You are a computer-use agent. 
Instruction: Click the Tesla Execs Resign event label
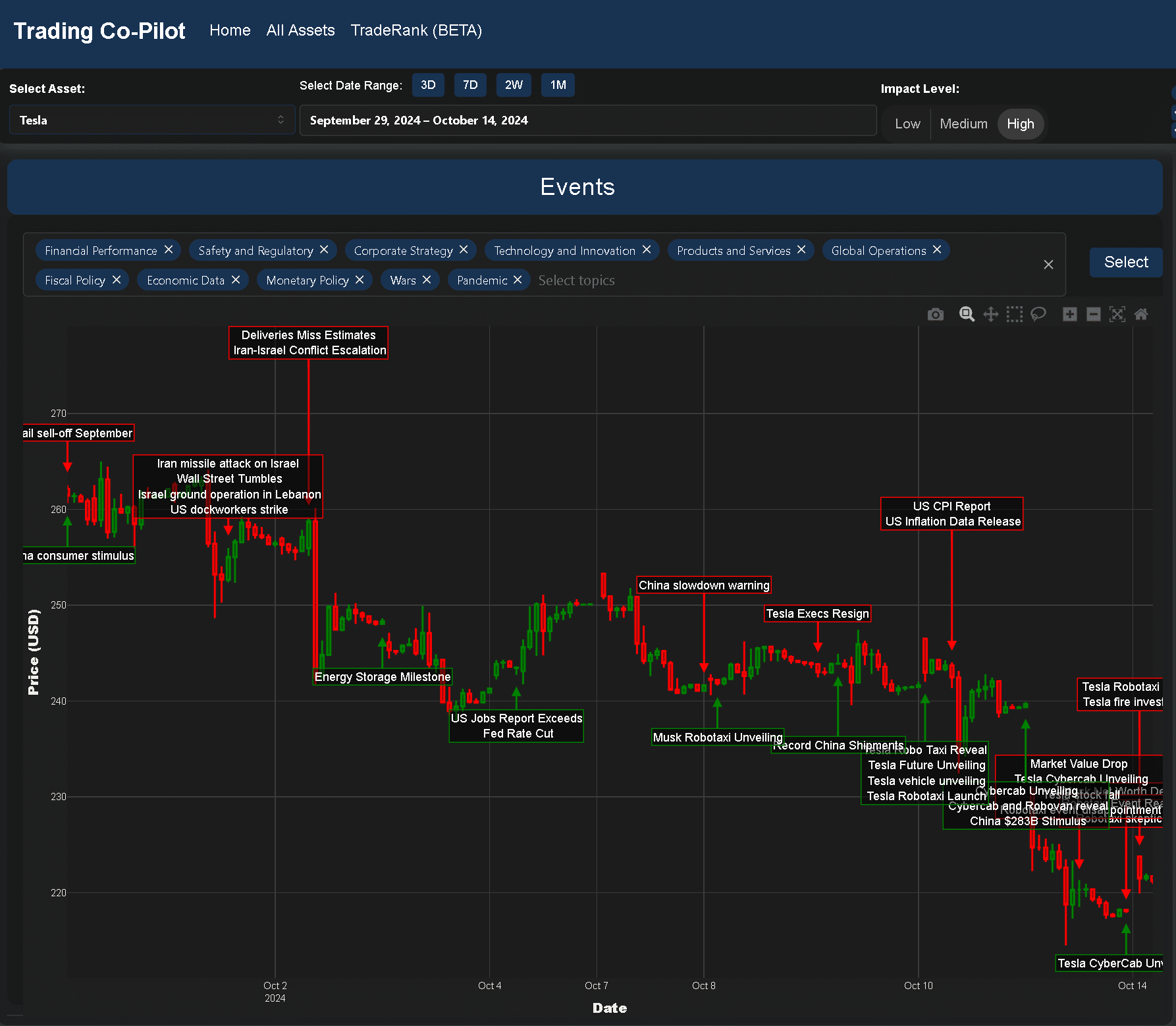(817, 613)
